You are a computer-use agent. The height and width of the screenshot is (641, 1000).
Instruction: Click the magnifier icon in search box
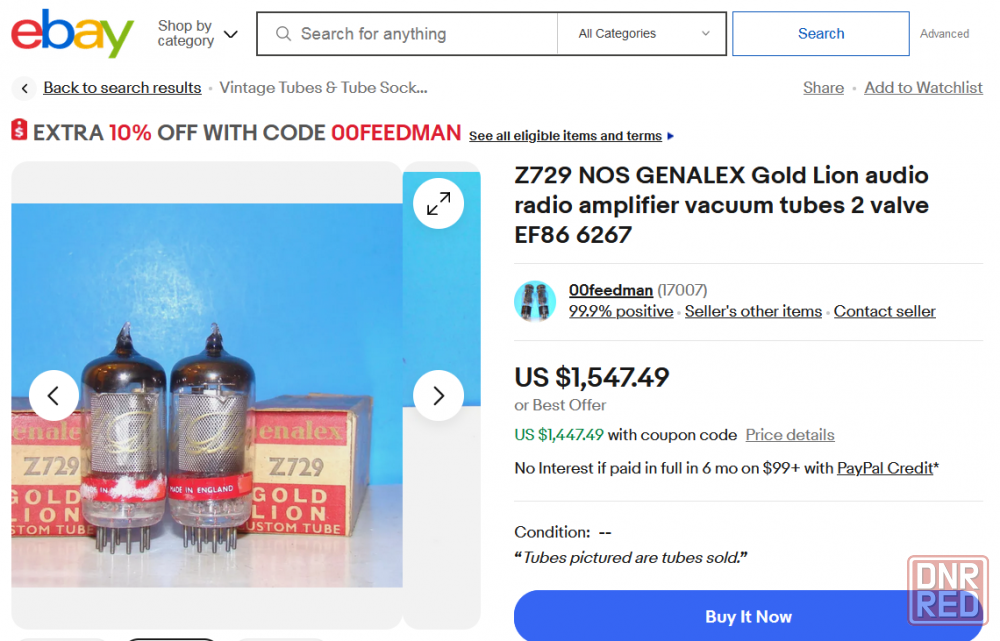(284, 34)
